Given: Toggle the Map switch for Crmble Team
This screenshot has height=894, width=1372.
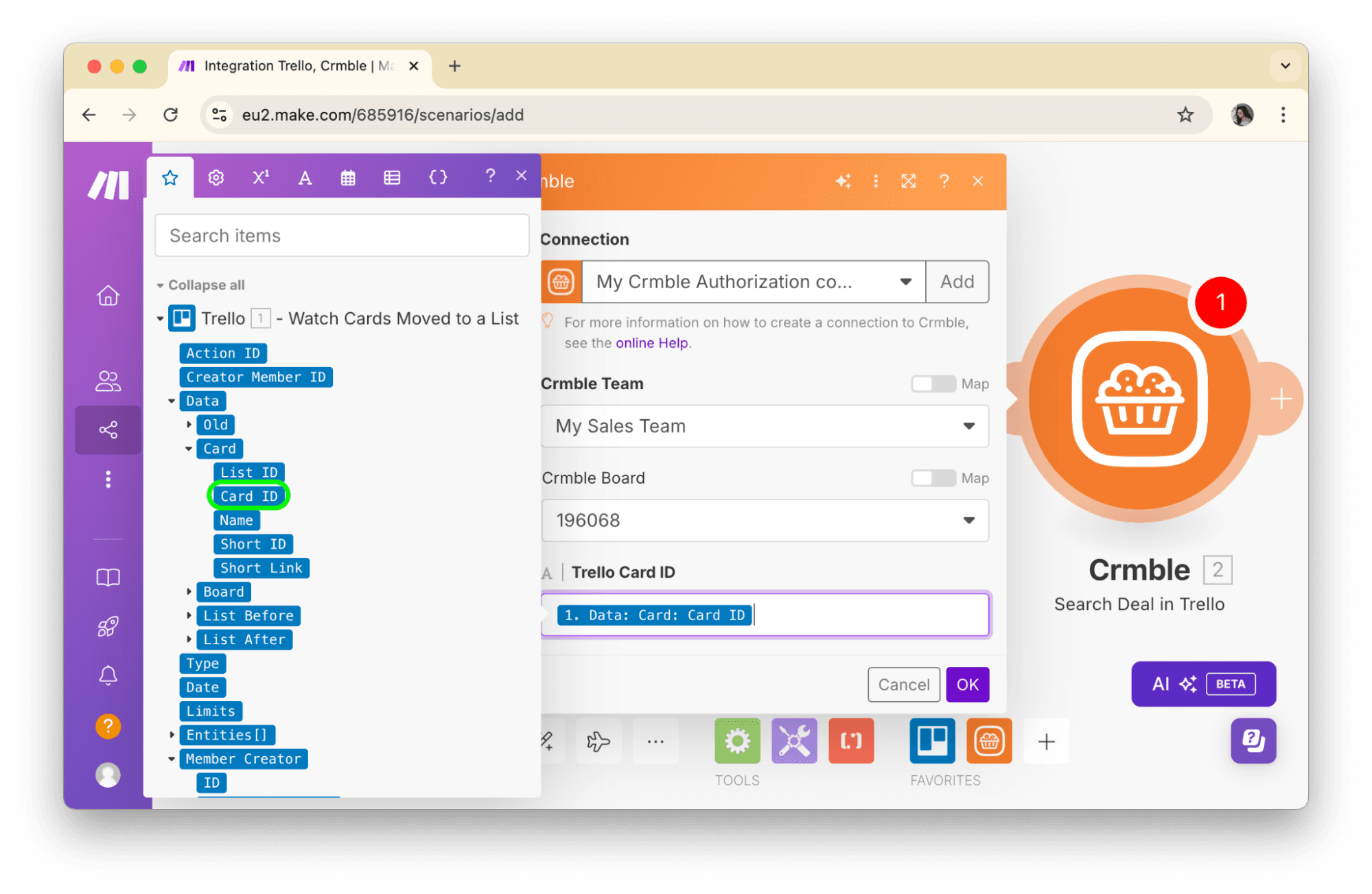Looking at the screenshot, I should [x=933, y=384].
